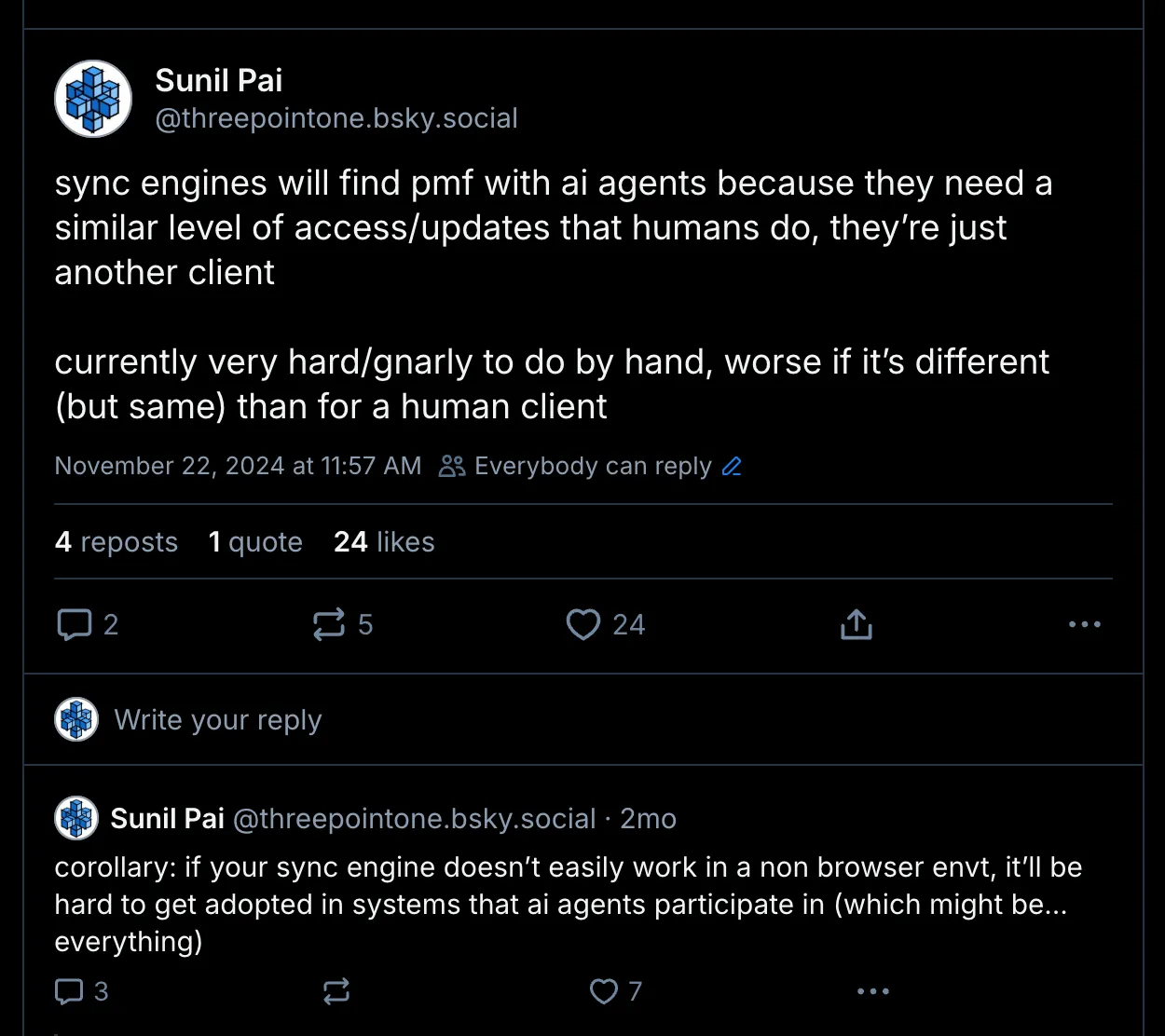Screen dimensions: 1165x1036
Task: Open the corollary reply's three-dot options menu
Action: point(873,991)
